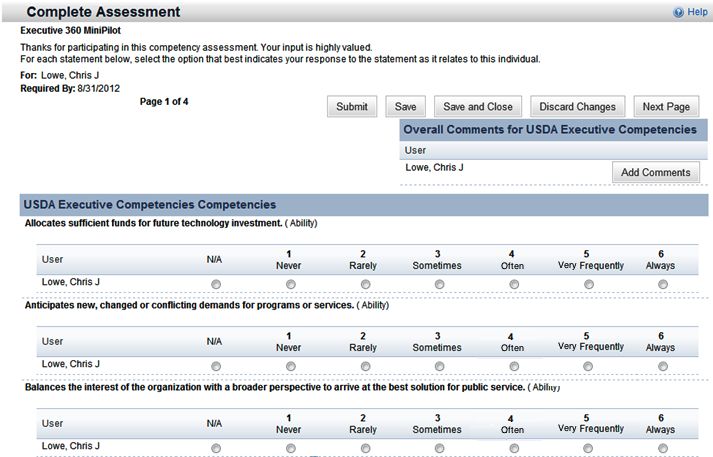Viewport: 713px width, 457px height.
Task: Select 3 Sometimes for 'Anticipates new, changed' statement
Action: [x=439, y=366]
